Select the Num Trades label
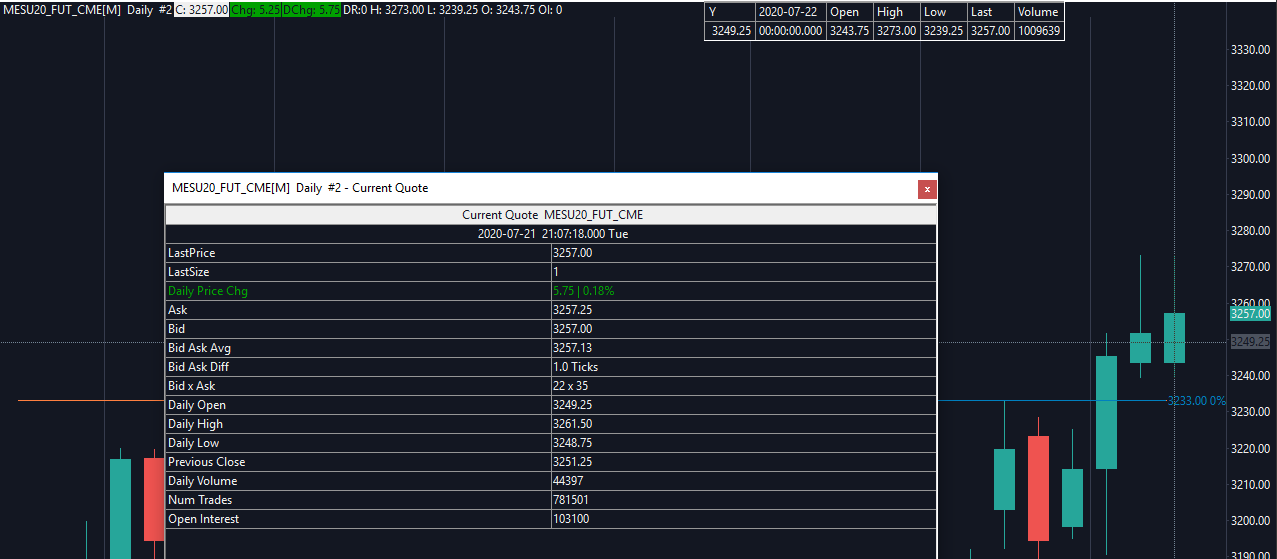The image size is (1277, 559). (358, 500)
